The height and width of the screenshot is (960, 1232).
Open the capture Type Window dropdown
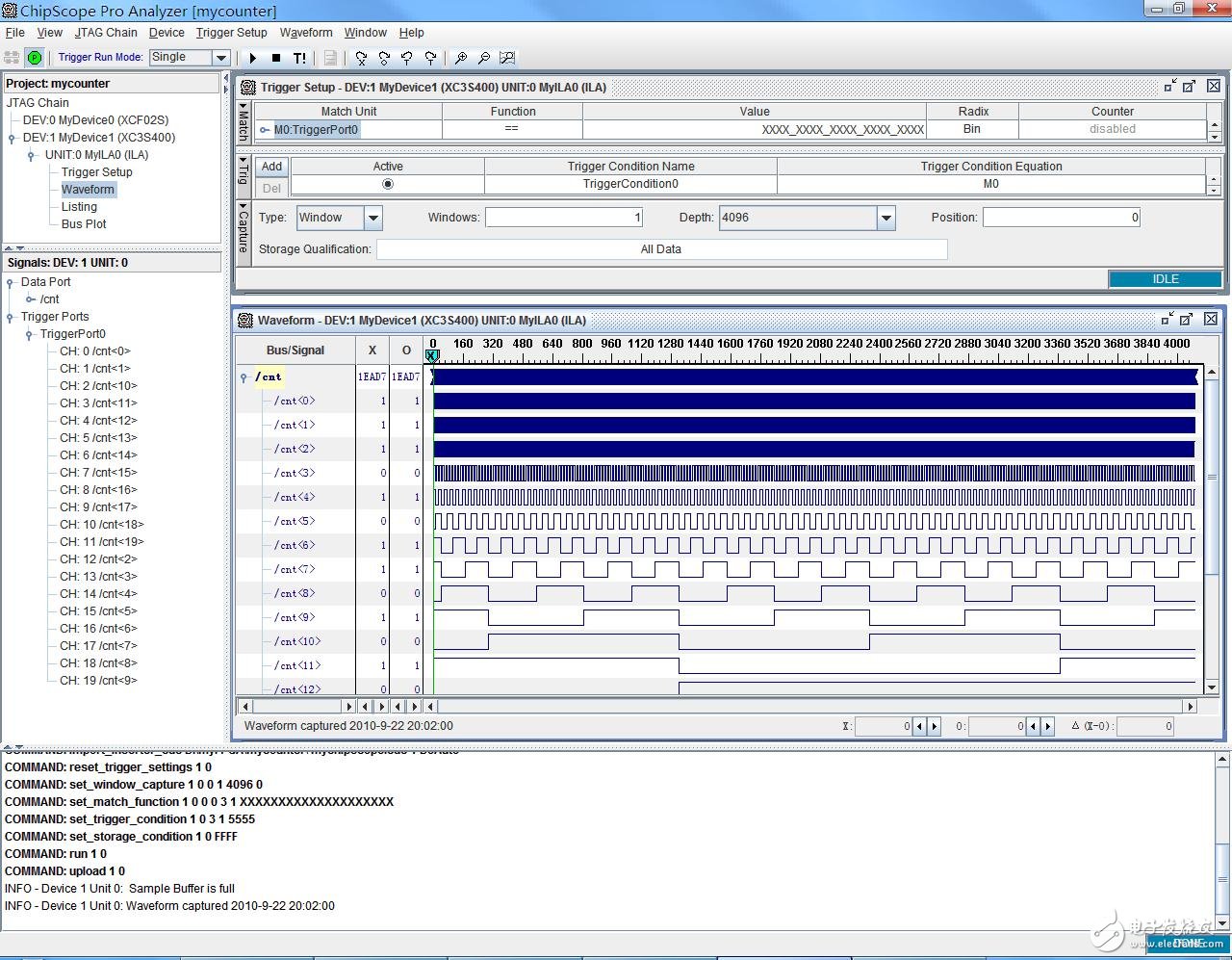pos(373,218)
